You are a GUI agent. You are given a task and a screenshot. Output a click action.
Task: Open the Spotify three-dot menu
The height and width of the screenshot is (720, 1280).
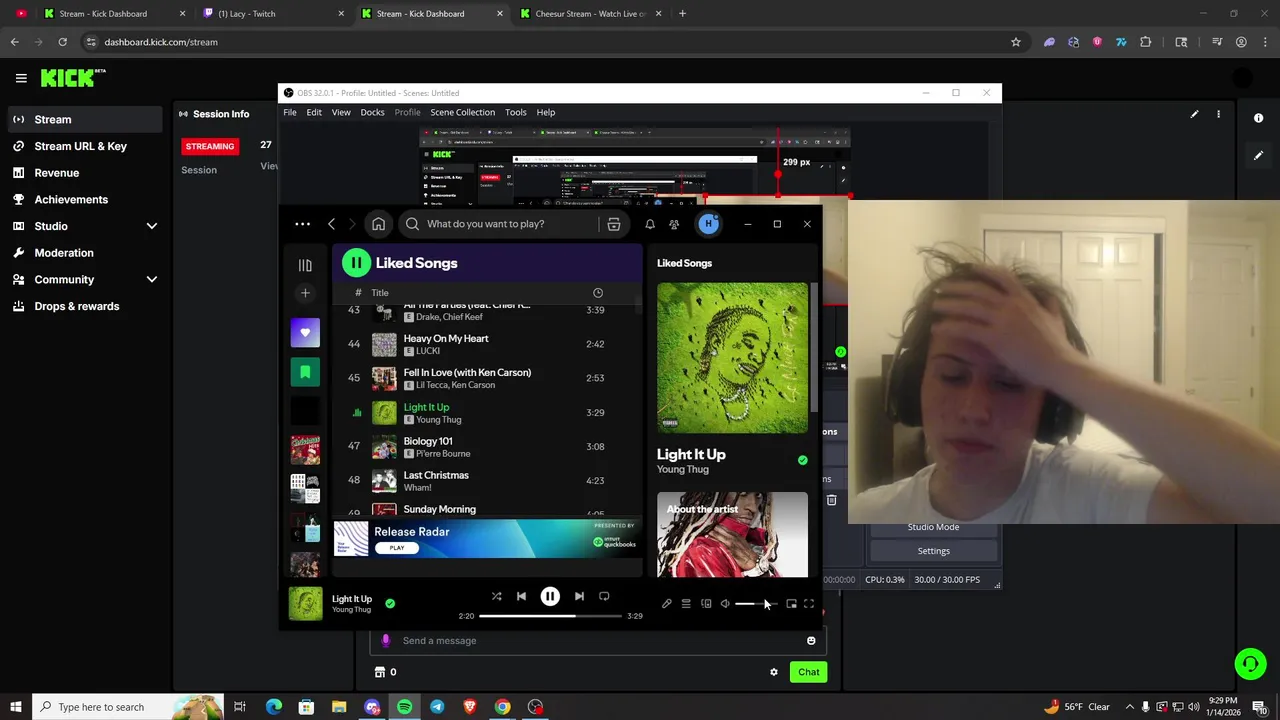302,224
